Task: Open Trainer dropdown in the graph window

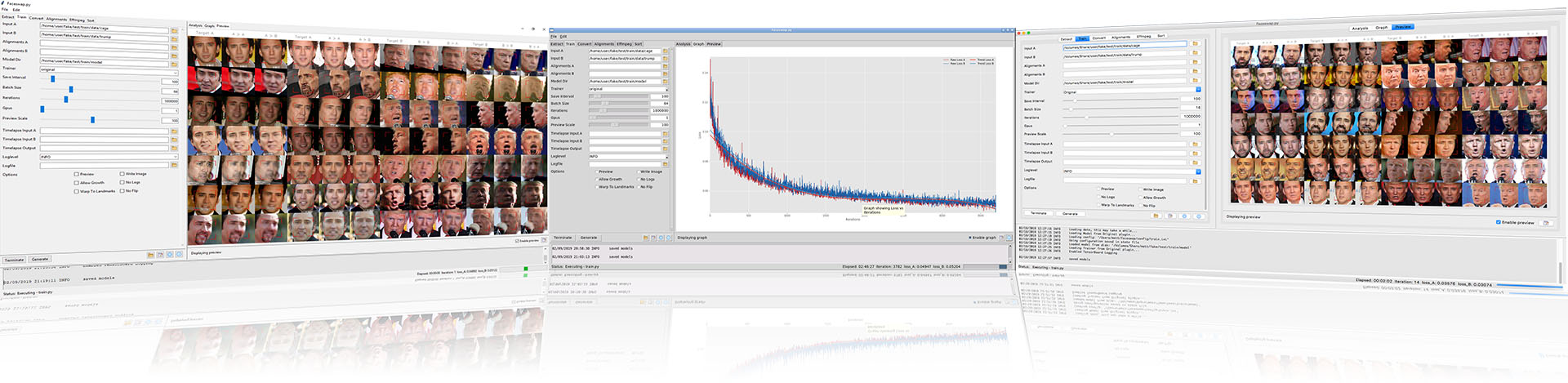Action: tap(629, 89)
